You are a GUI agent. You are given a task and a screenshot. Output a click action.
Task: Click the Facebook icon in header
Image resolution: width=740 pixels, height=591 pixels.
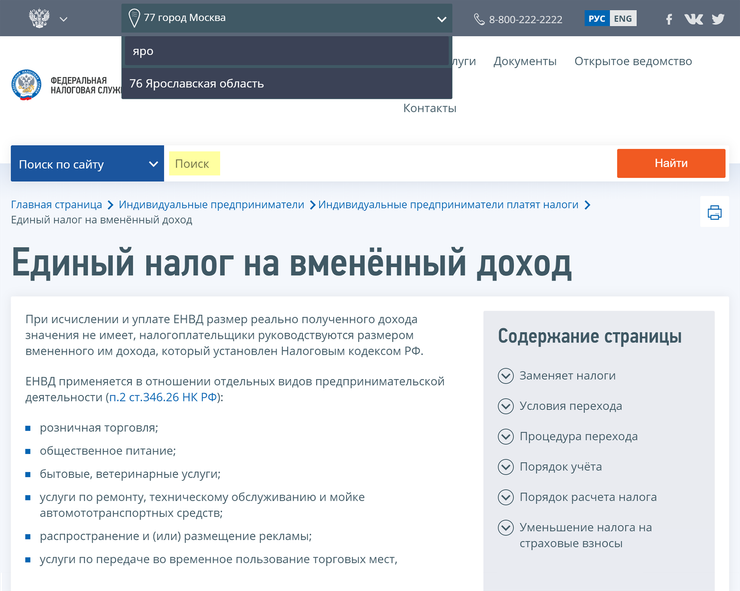coord(669,19)
